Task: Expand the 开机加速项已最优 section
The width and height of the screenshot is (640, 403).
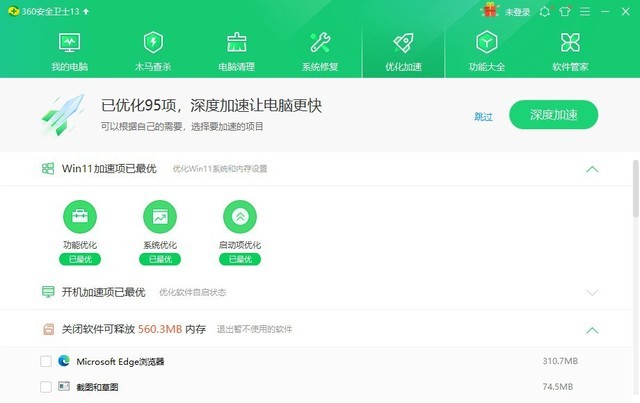Action: pyautogui.click(x=592, y=292)
